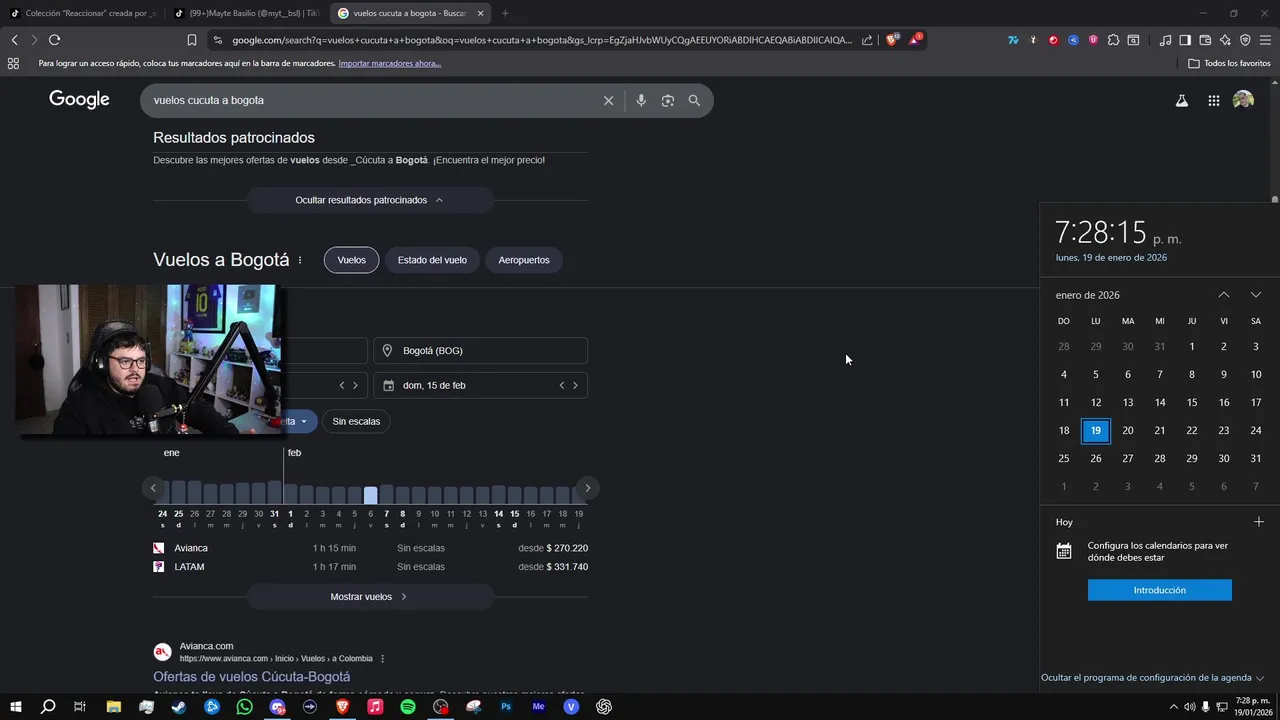Open the Windows Start menu
The width and height of the screenshot is (1280, 720).
pos(15,707)
